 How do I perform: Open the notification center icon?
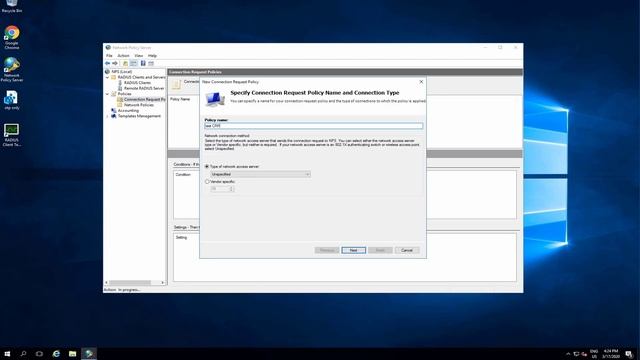(629, 353)
